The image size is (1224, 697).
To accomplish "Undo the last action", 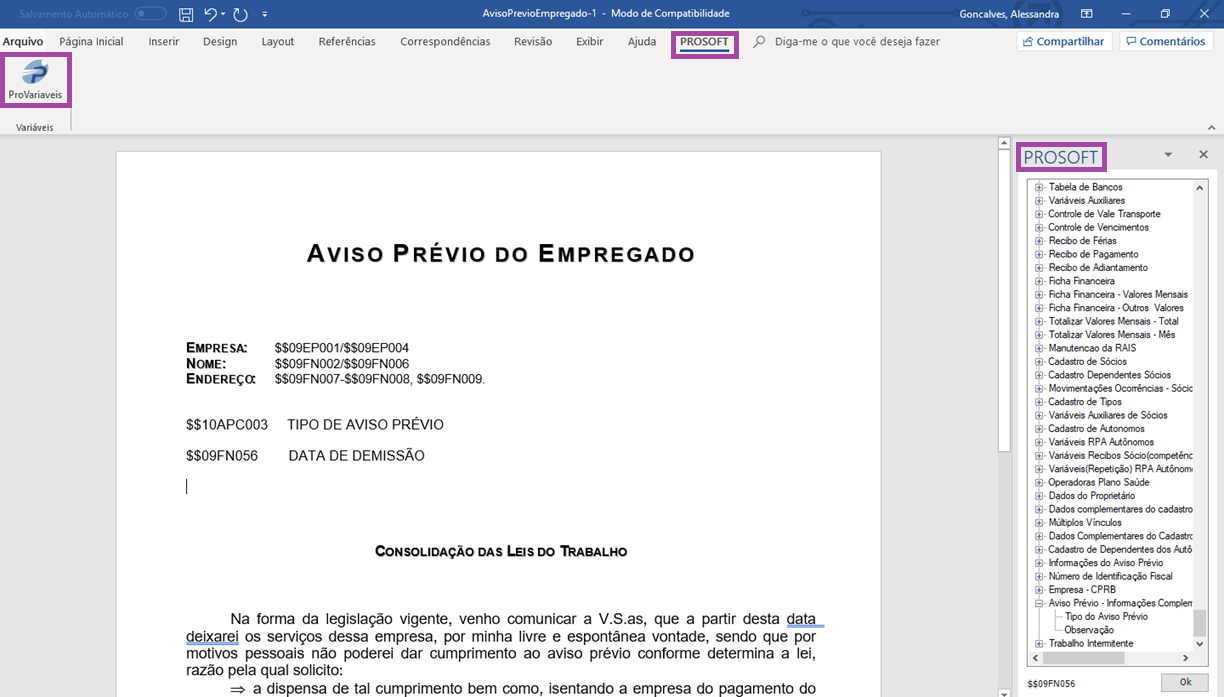I will tap(209, 14).
